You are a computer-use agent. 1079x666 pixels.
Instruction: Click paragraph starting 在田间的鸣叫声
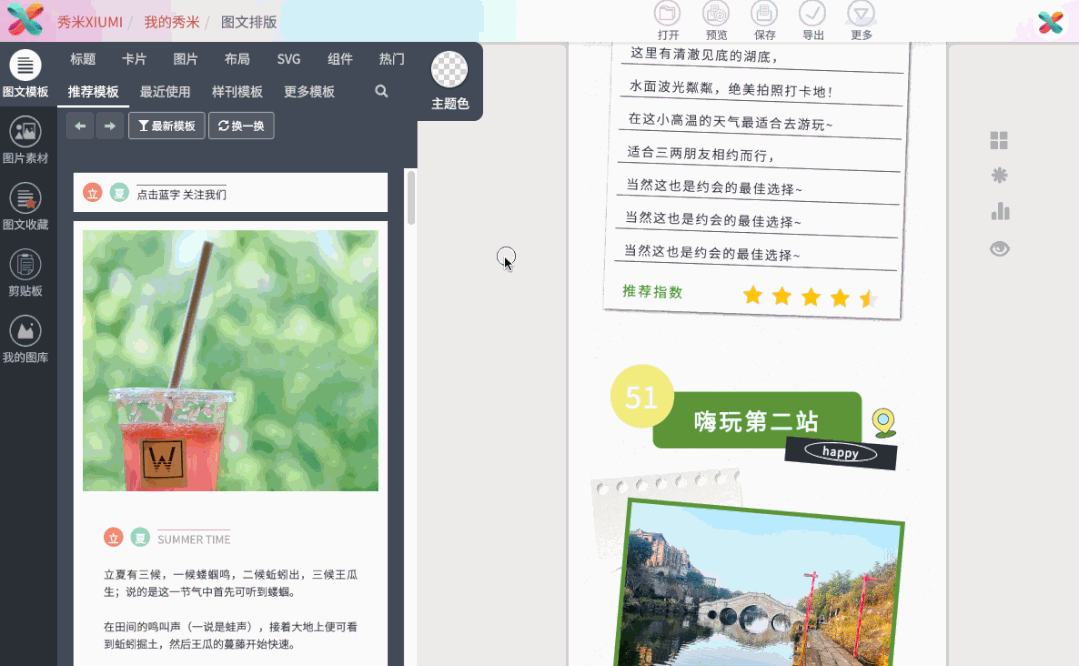point(231,636)
